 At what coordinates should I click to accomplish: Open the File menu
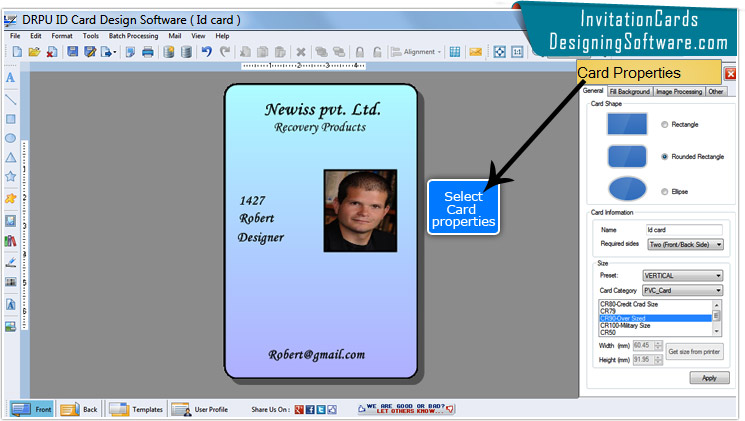pyautogui.click(x=15, y=36)
